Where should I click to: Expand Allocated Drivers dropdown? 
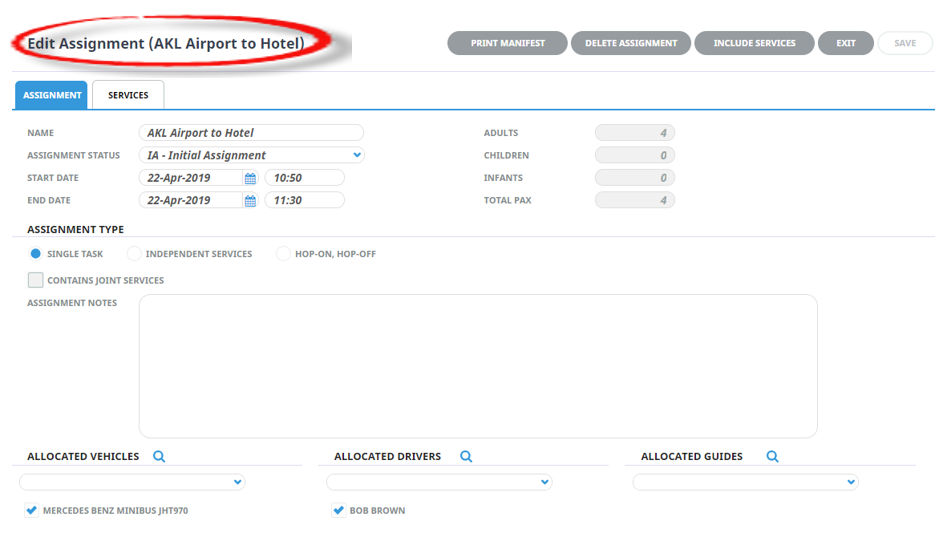[439, 482]
